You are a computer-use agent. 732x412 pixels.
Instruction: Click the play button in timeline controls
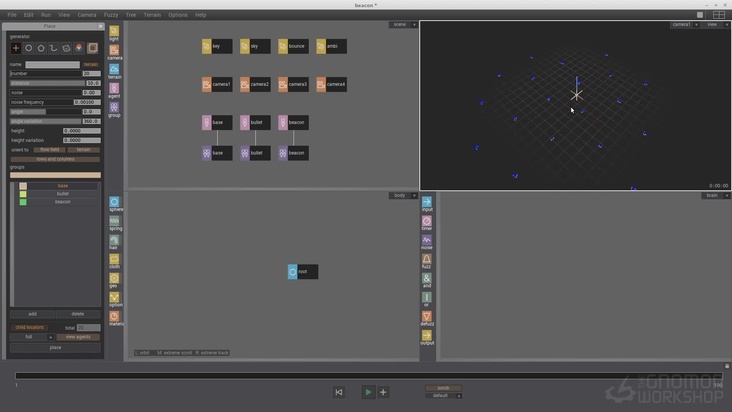pos(368,392)
